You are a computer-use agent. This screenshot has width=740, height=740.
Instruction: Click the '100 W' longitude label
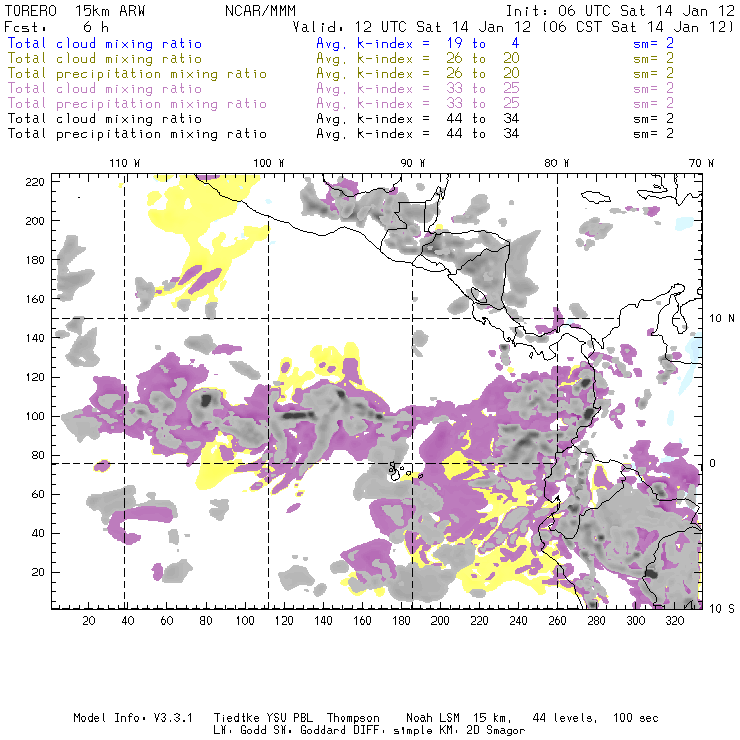click(269, 163)
